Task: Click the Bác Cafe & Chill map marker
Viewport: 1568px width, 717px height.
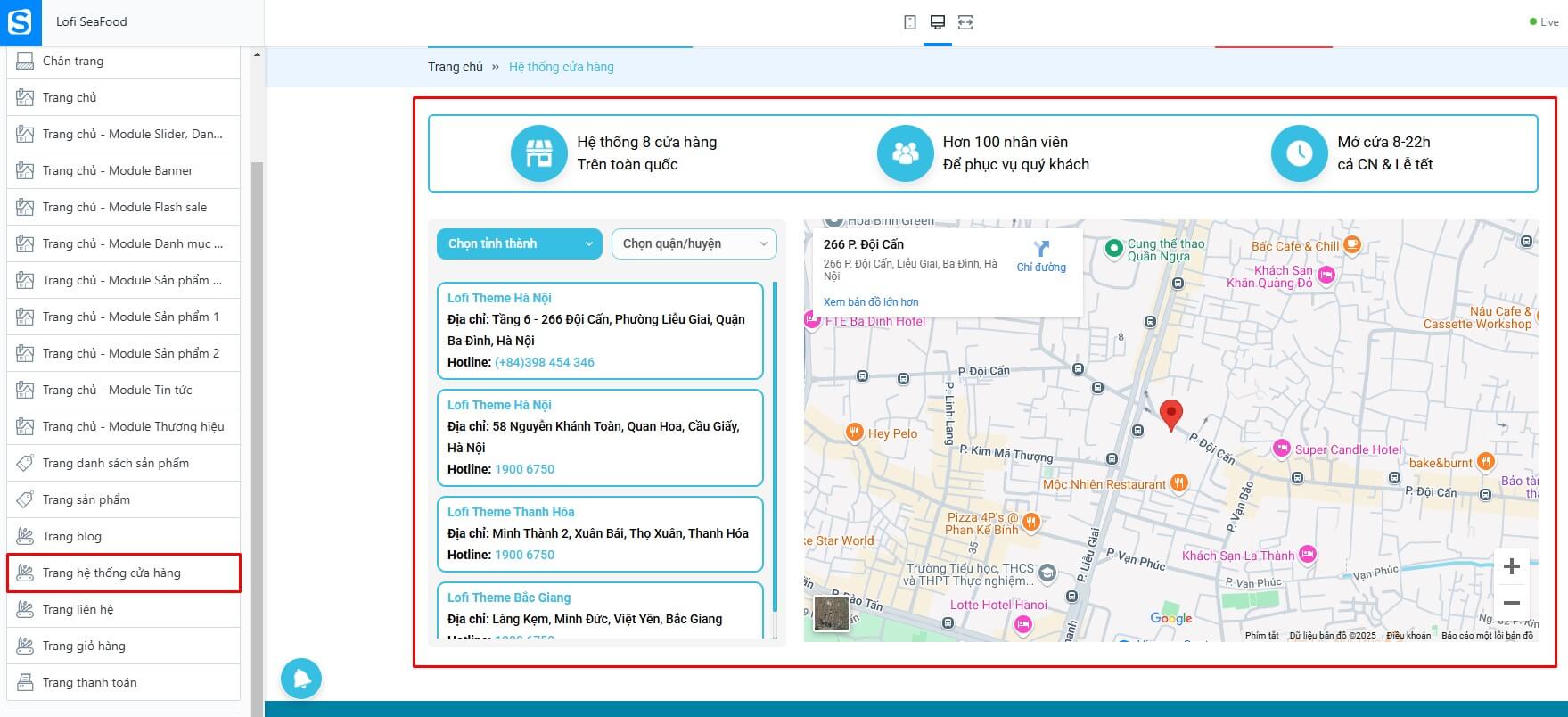Action: (1352, 244)
